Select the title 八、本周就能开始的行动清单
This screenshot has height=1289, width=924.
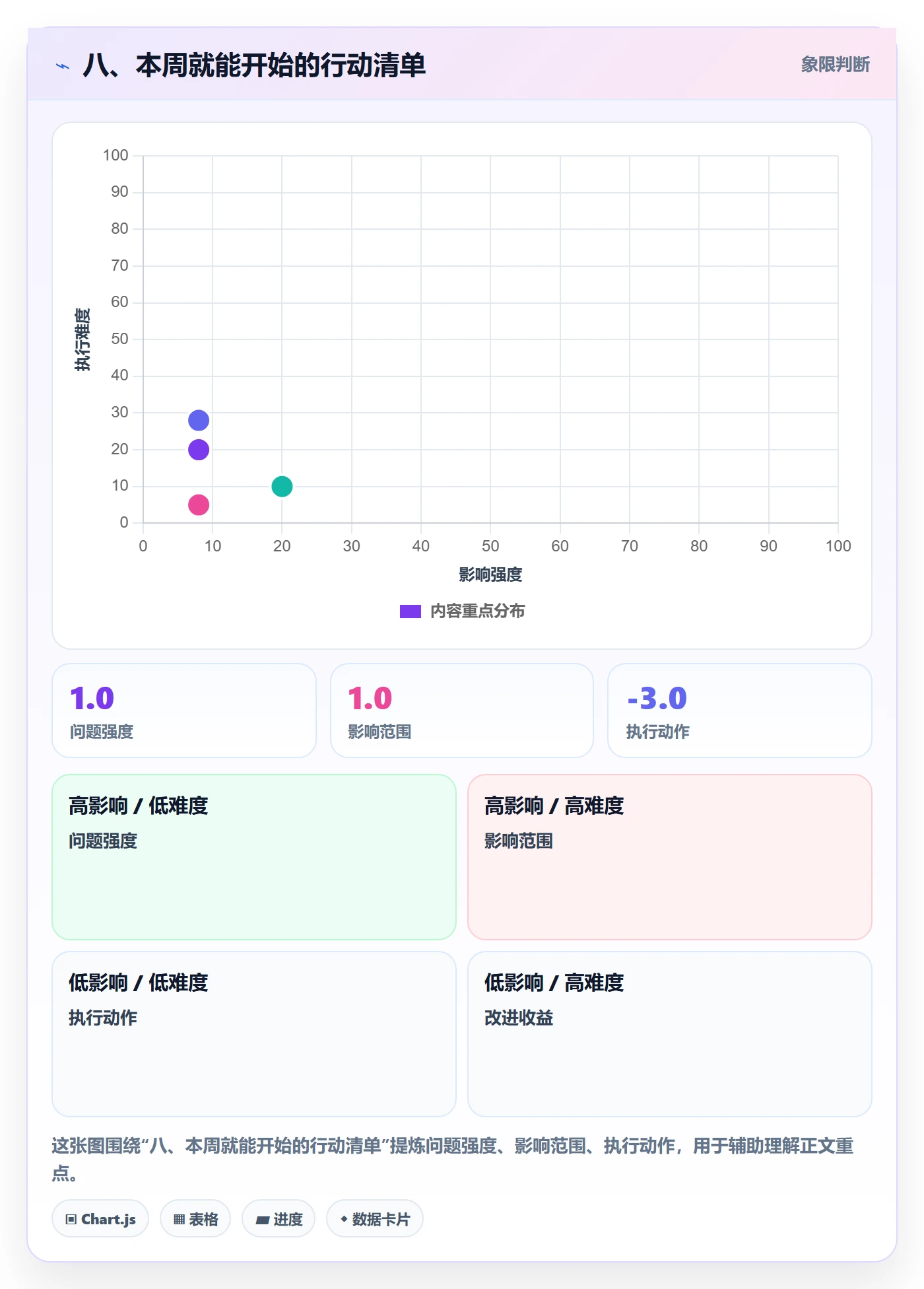pos(254,65)
